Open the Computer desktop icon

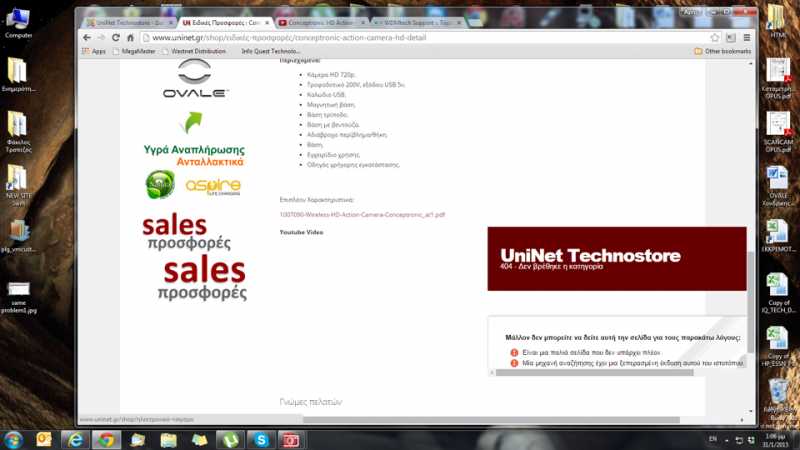[x=18, y=23]
